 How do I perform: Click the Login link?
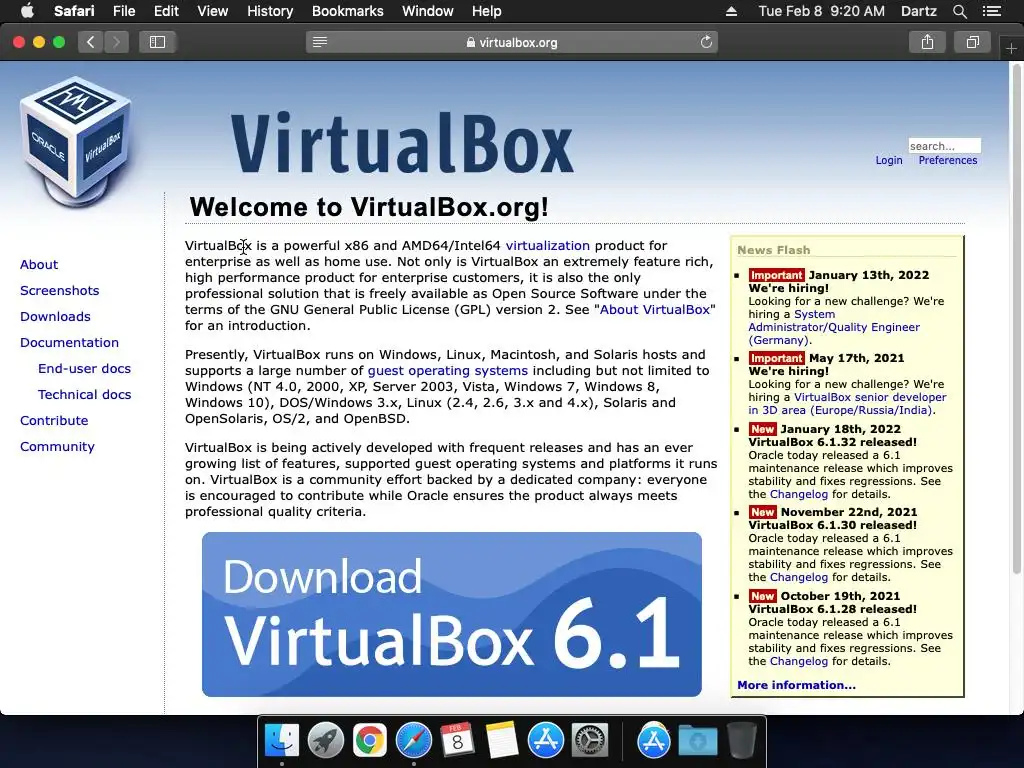point(889,161)
